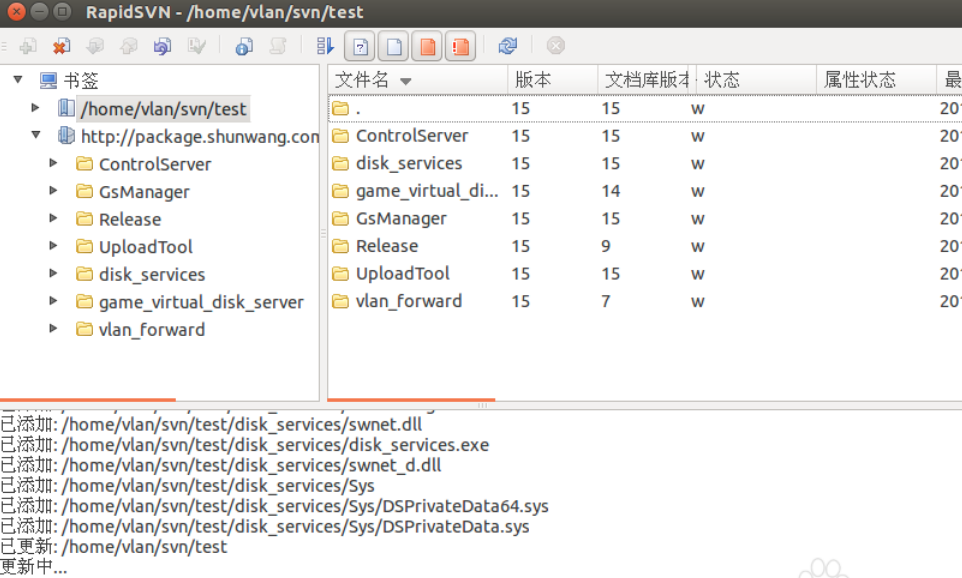Select the Update toolbar icon
The height and width of the screenshot is (578, 962).
point(95,46)
